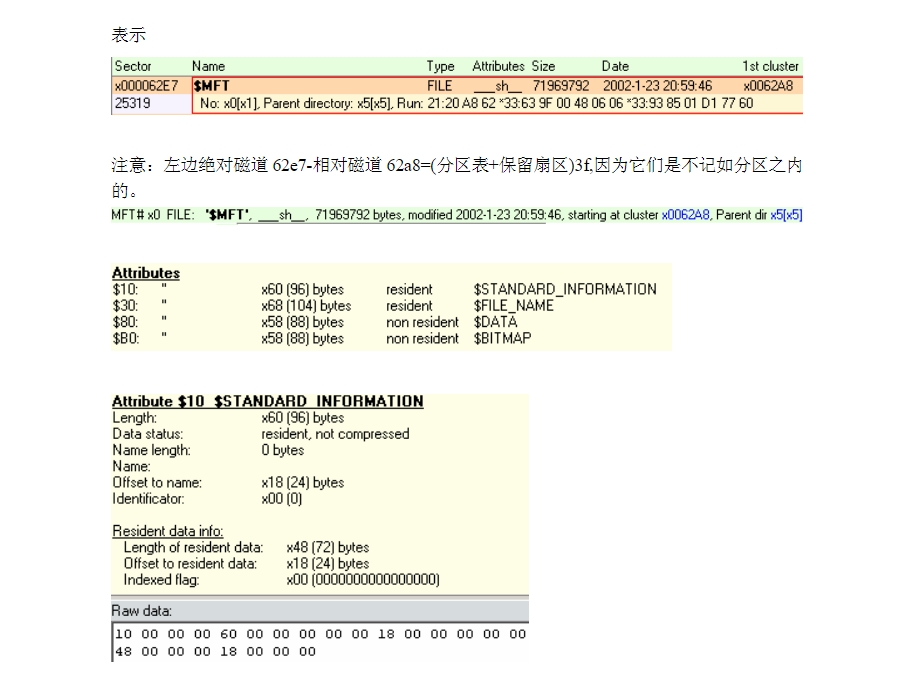
Task: Select sector number 25319
Action: click(x=132, y=103)
